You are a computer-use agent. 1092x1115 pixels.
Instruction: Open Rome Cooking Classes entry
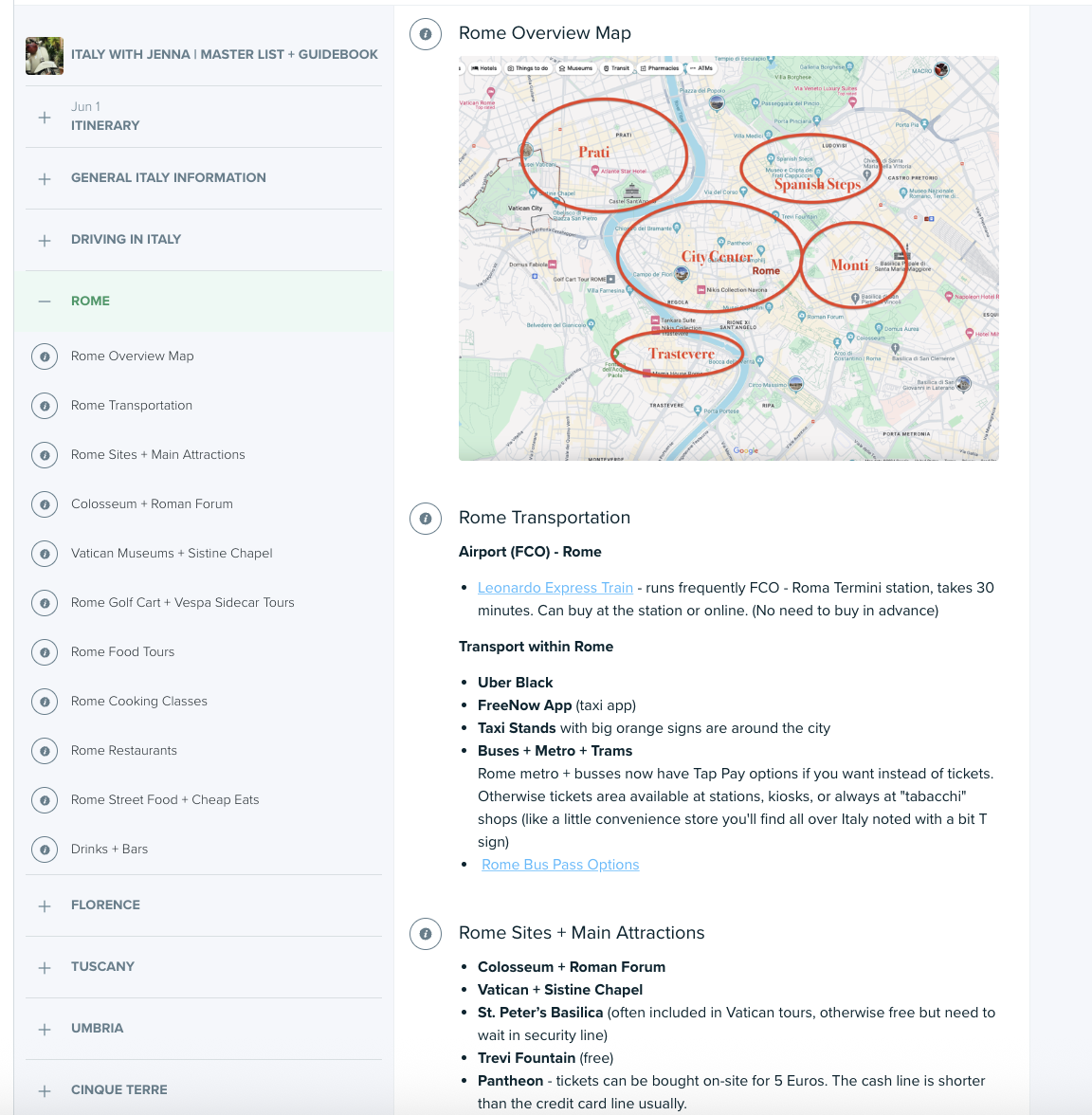139,702
